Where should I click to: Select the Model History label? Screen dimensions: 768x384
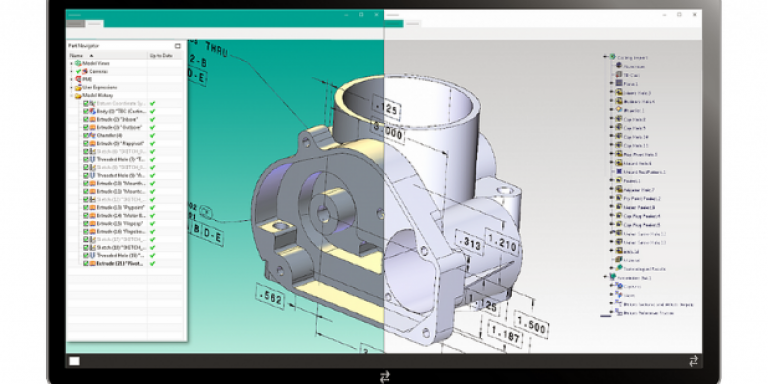pyautogui.click(x=97, y=96)
